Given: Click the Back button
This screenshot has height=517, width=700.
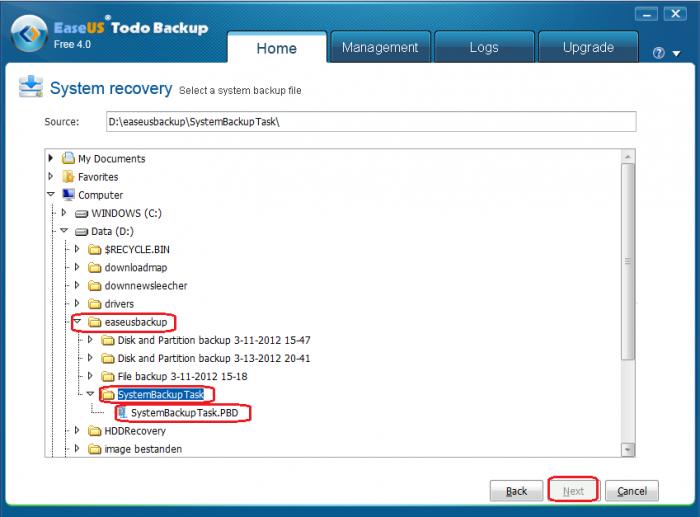Looking at the screenshot, I should tap(517, 491).
